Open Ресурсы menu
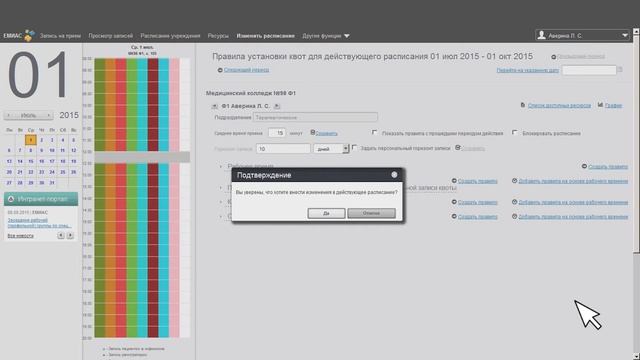This screenshot has width=640, height=360. [x=218, y=36]
